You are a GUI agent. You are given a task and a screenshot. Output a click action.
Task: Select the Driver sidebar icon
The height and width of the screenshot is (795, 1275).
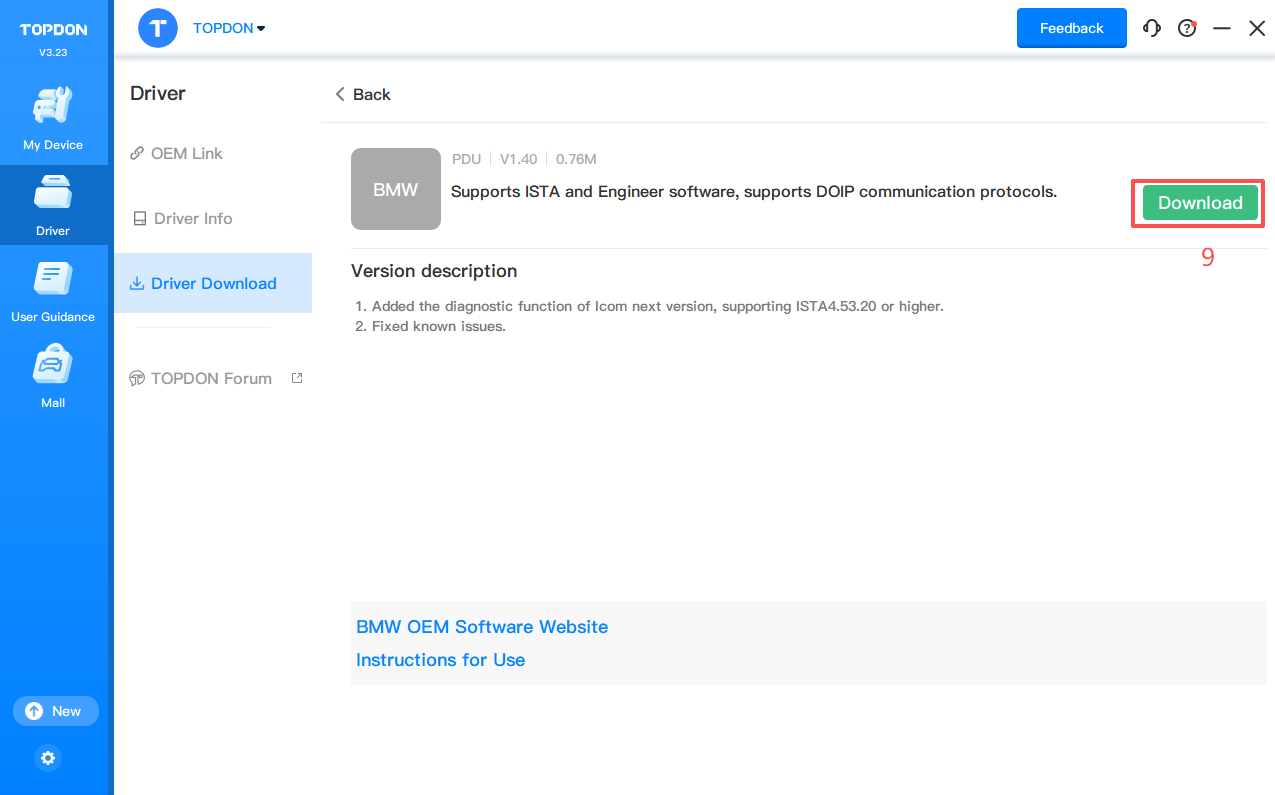coord(53,194)
